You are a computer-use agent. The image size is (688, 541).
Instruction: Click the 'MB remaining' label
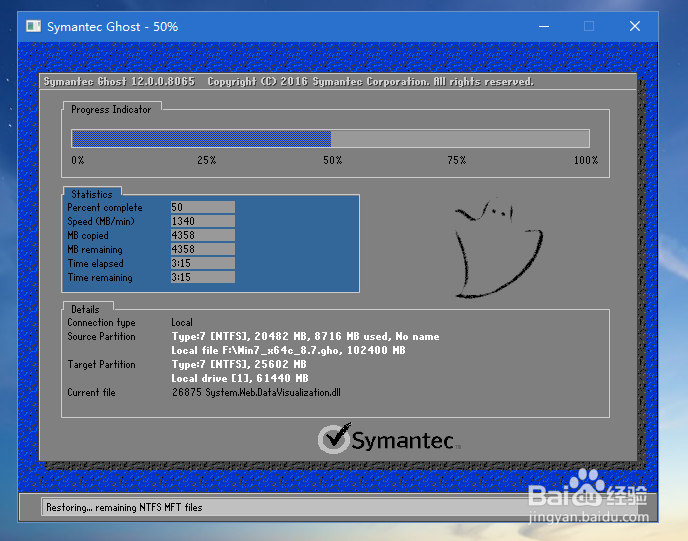tap(95, 250)
